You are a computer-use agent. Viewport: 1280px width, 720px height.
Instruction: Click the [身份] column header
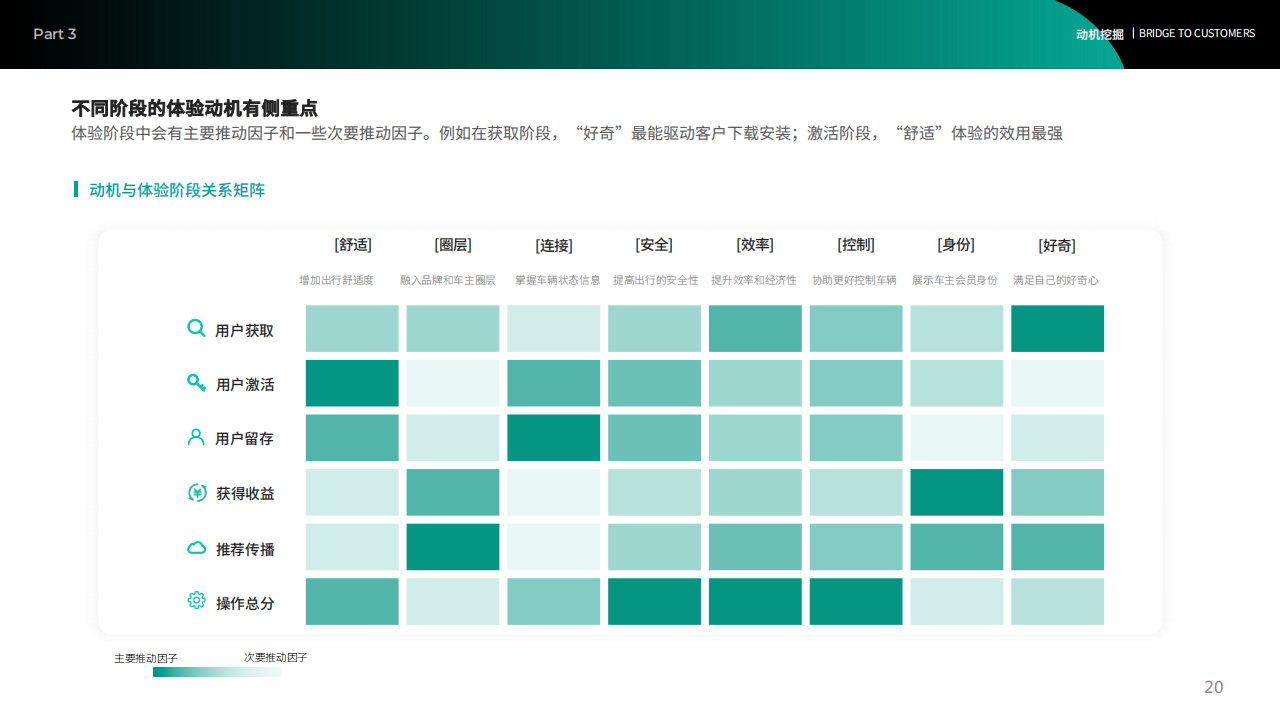coord(956,245)
